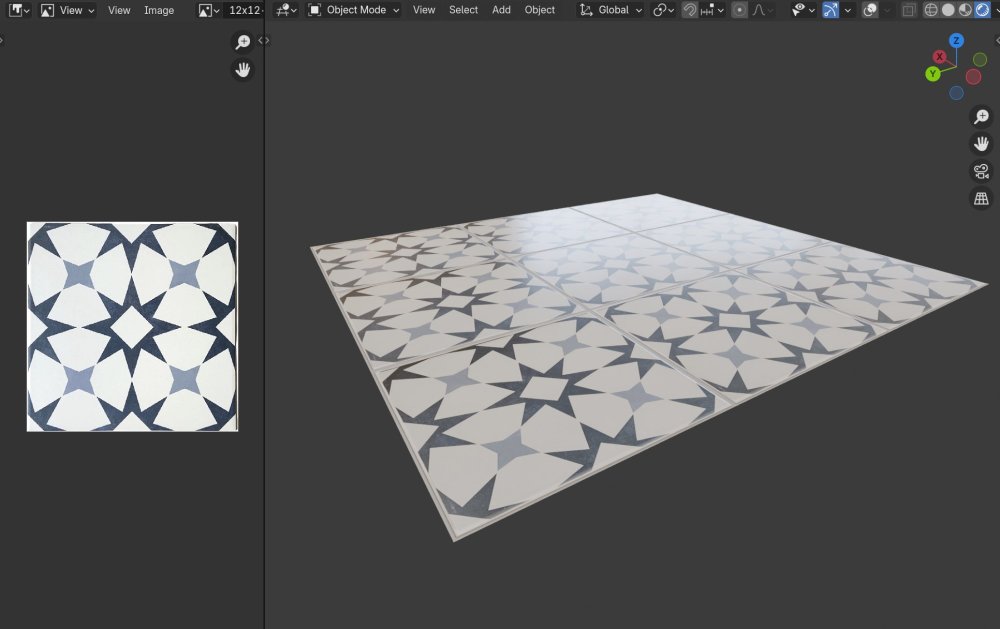Switch to solid viewport shading
The height and width of the screenshot is (629, 1000).
coord(948,10)
